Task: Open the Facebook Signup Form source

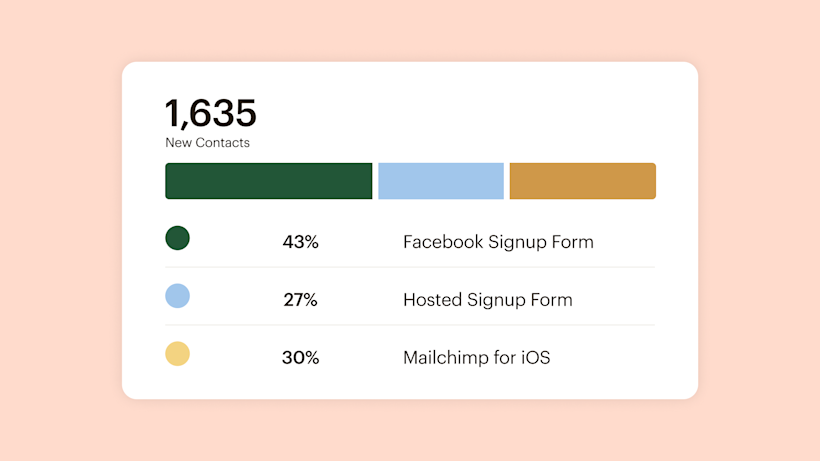Action: (498, 242)
